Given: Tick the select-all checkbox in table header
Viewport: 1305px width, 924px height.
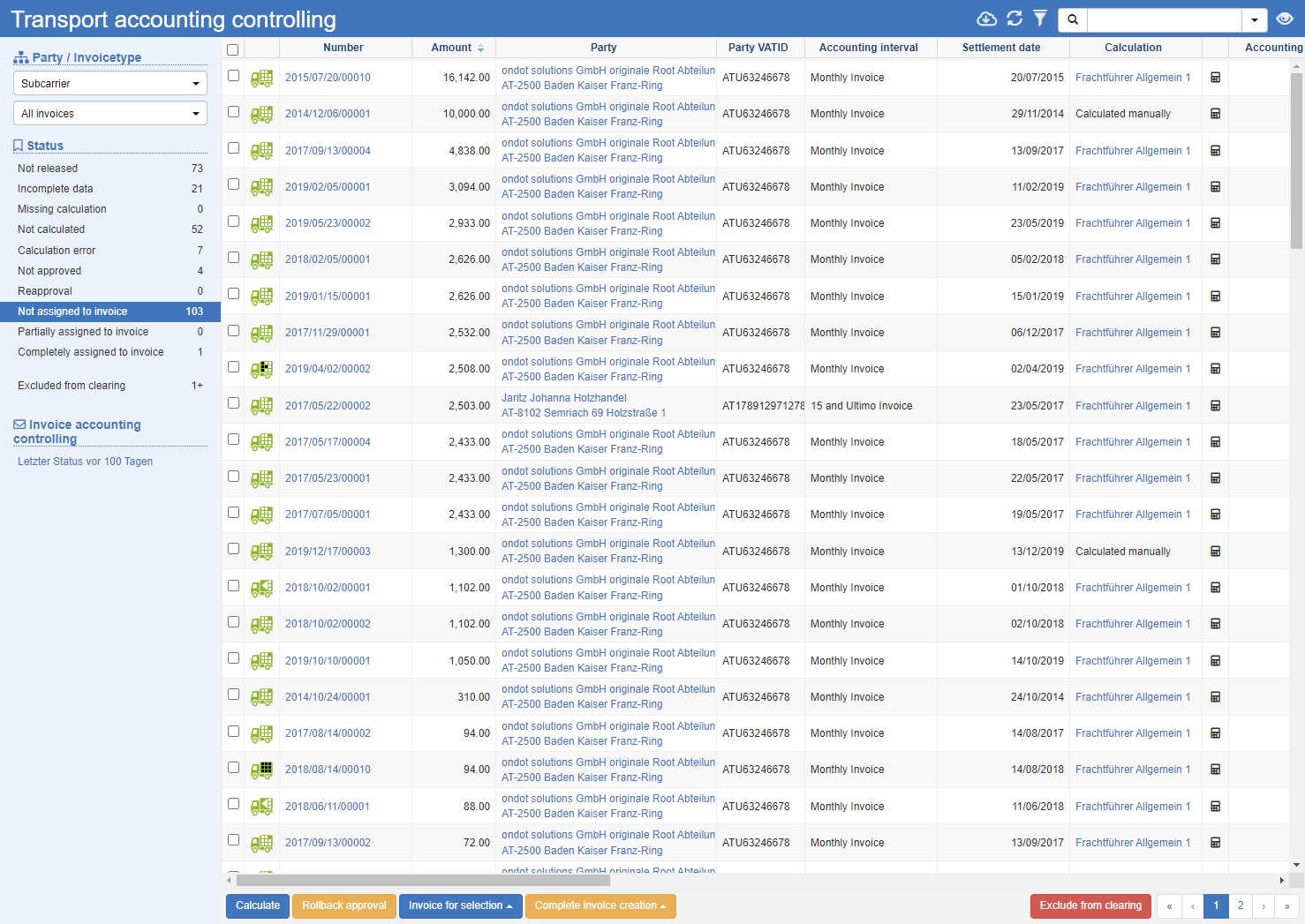Looking at the screenshot, I should 233,49.
